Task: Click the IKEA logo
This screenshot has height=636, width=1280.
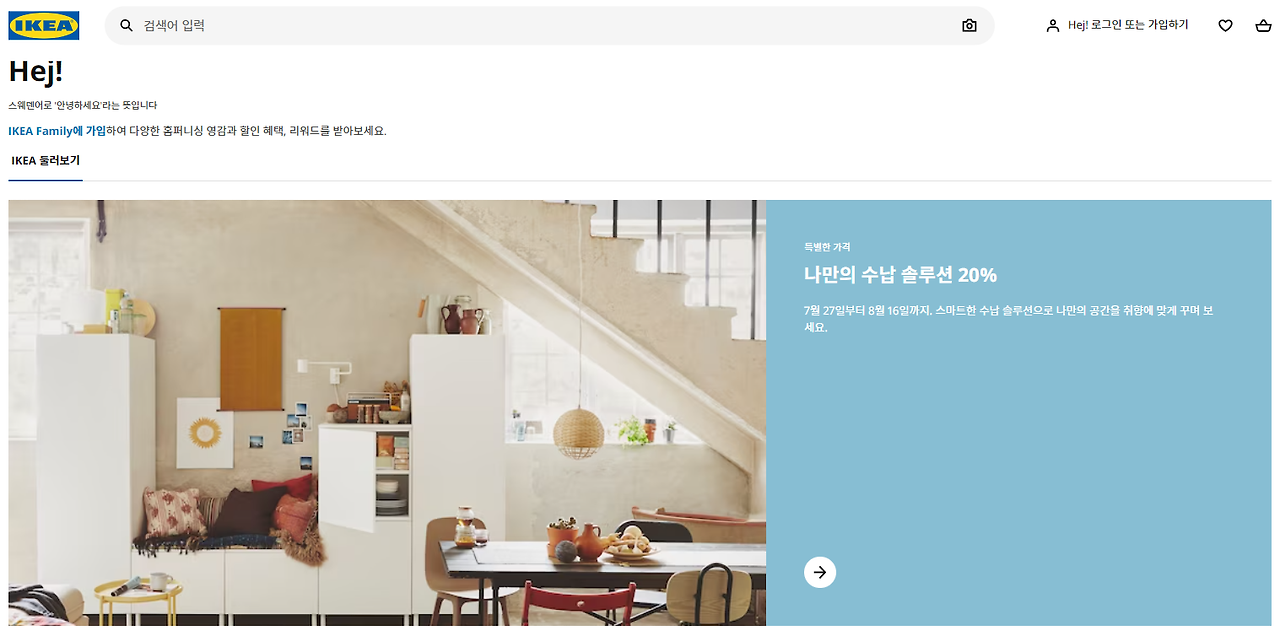Action: [44, 26]
